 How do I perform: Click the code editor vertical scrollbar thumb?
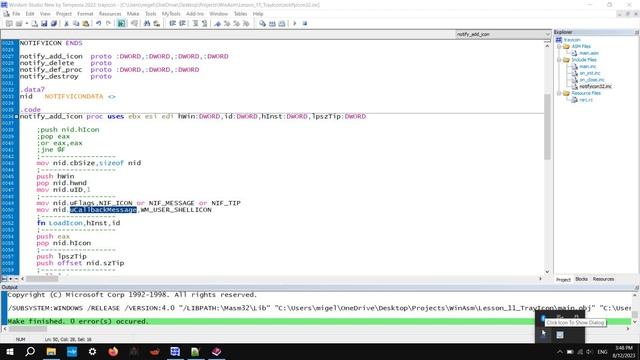[547, 127]
